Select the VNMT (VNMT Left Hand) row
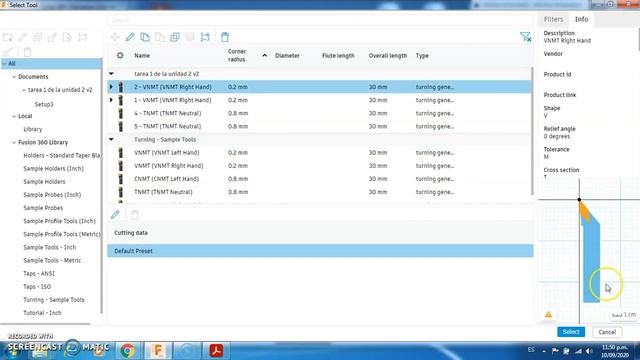The image size is (640, 360). [x=320, y=153]
